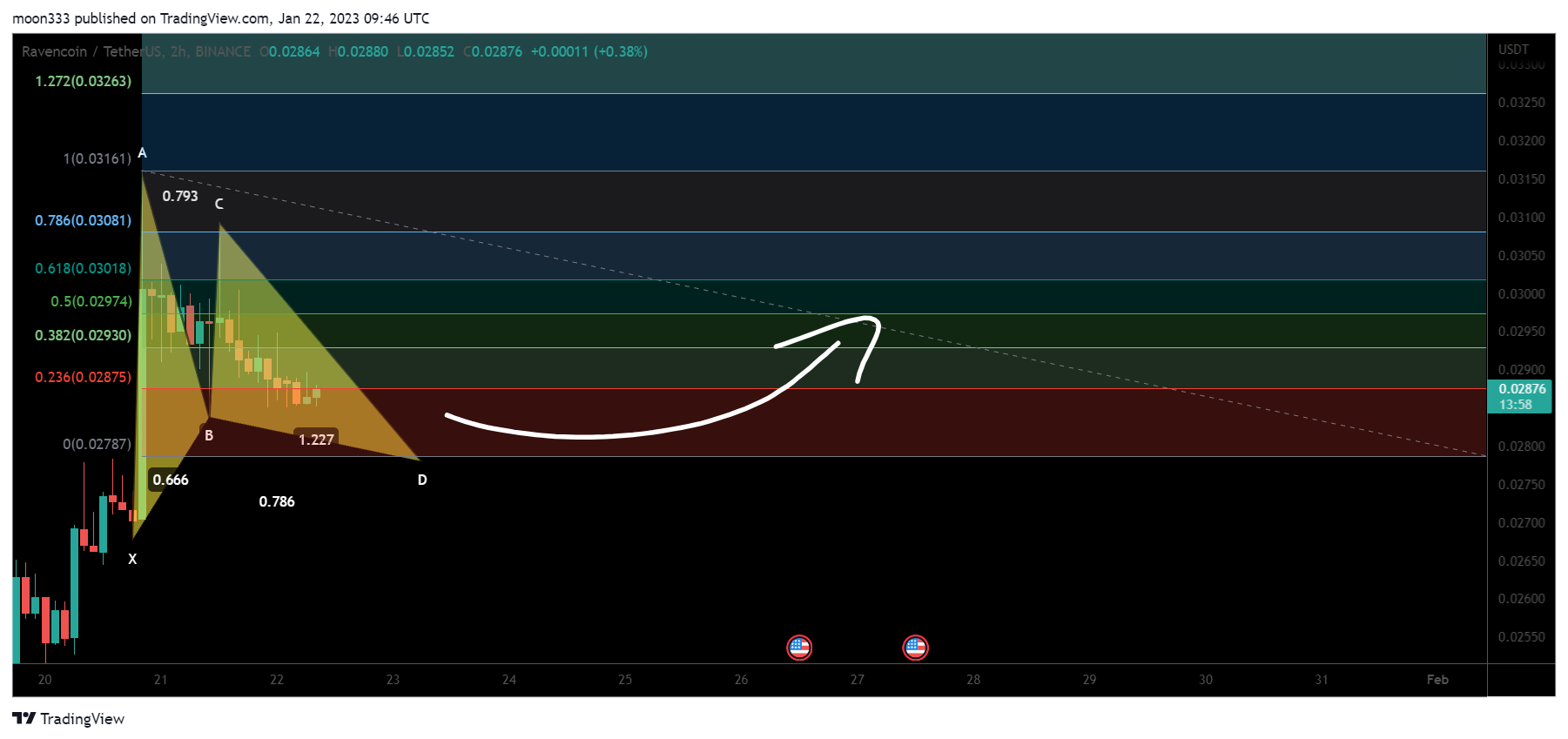Click the pattern point label A
Screen dimensions: 1568x739
(x=143, y=153)
